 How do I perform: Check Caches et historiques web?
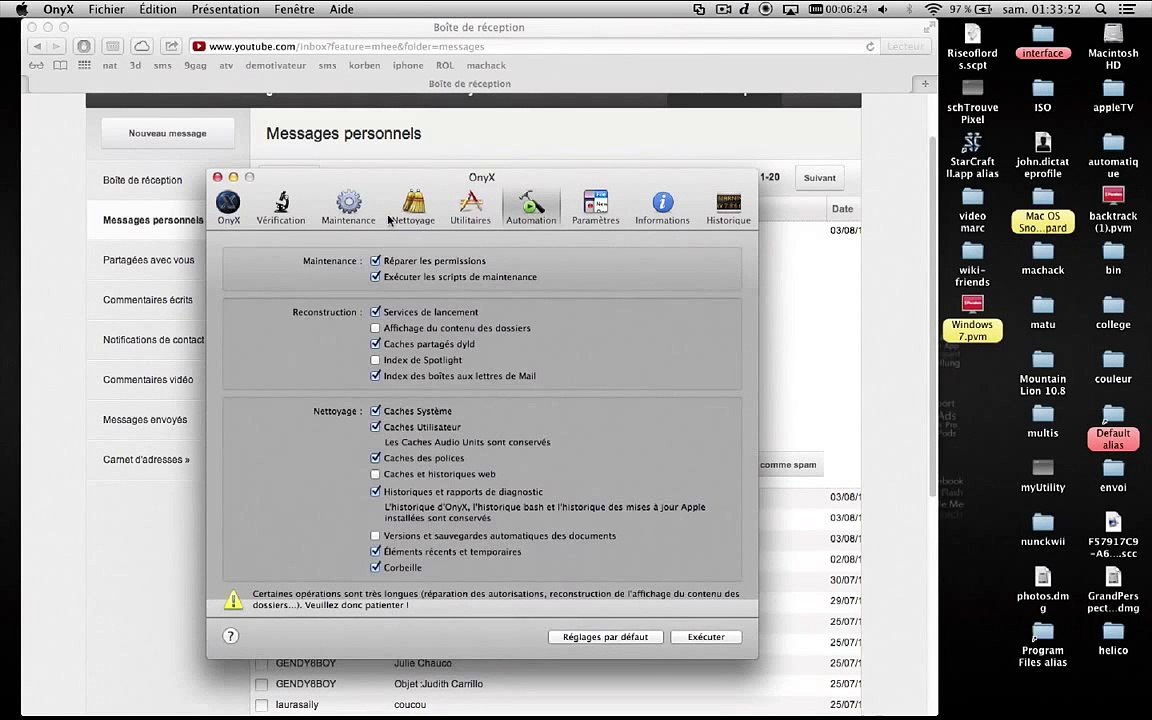[x=375, y=474]
